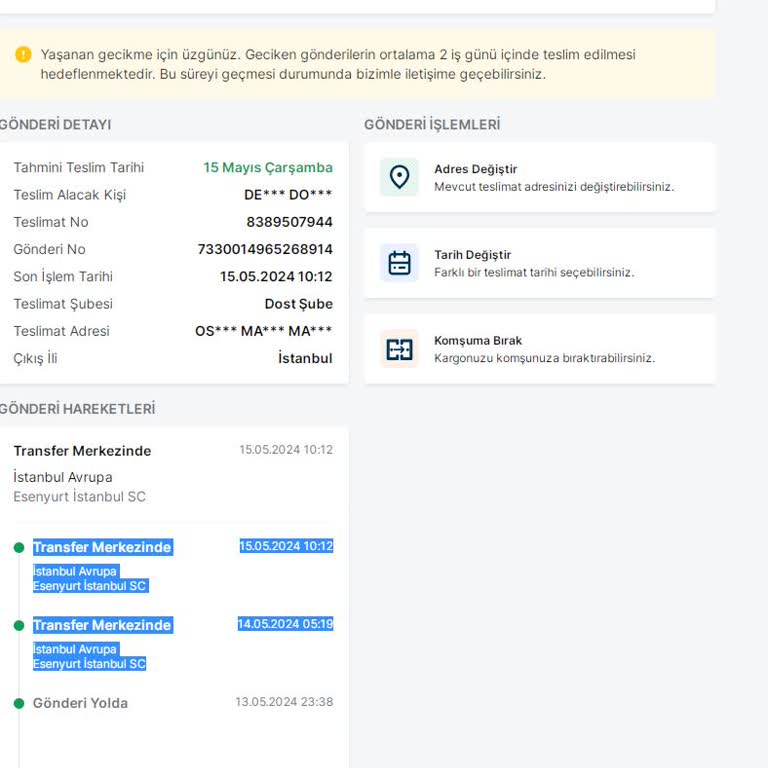This screenshot has width=768, height=768.
Task: Click green dot beside 15.05.2024 10:12 Transfer Merkezinde
Action: click(19, 548)
